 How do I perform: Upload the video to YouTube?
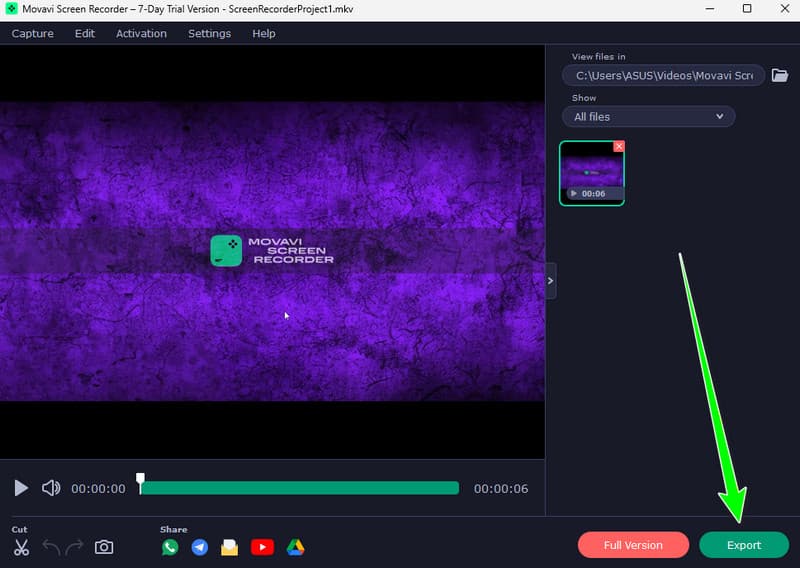262,547
